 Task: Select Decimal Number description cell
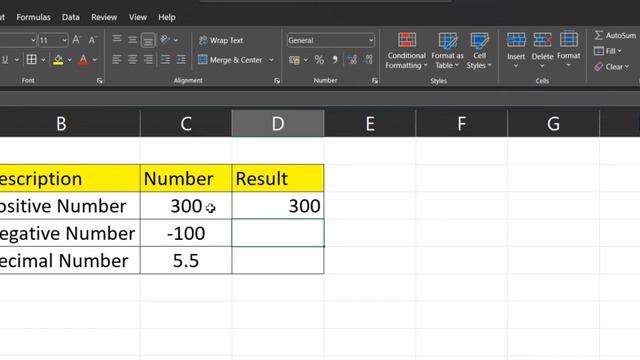tap(70, 260)
